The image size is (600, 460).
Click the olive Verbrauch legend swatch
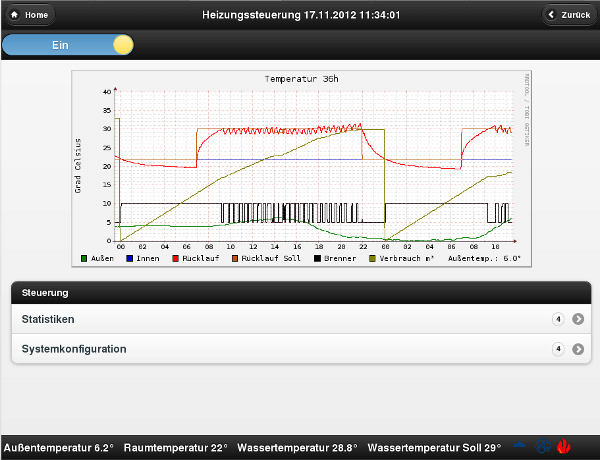point(372,259)
